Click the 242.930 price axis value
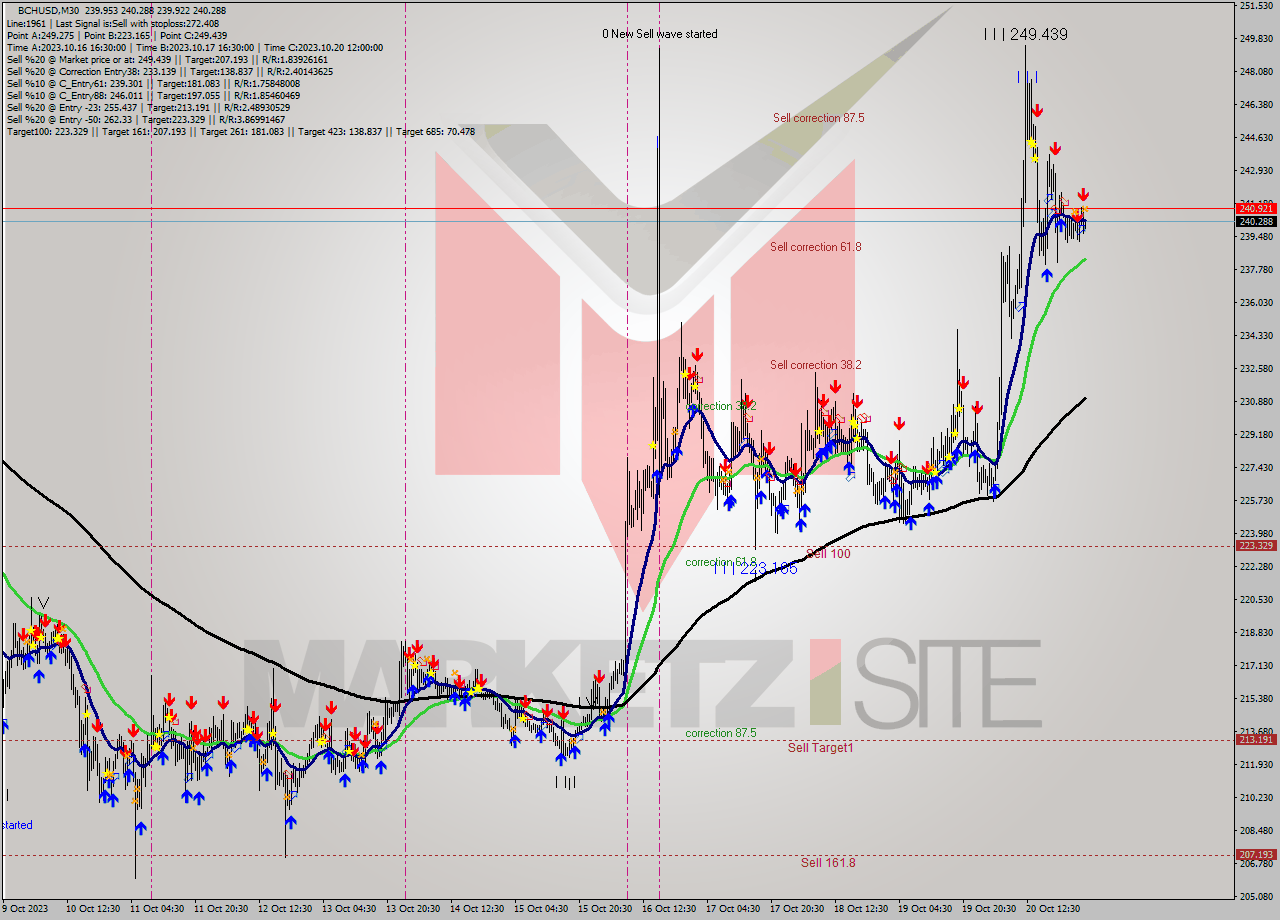The width and height of the screenshot is (1280, 920). [x=1257, y=171]
